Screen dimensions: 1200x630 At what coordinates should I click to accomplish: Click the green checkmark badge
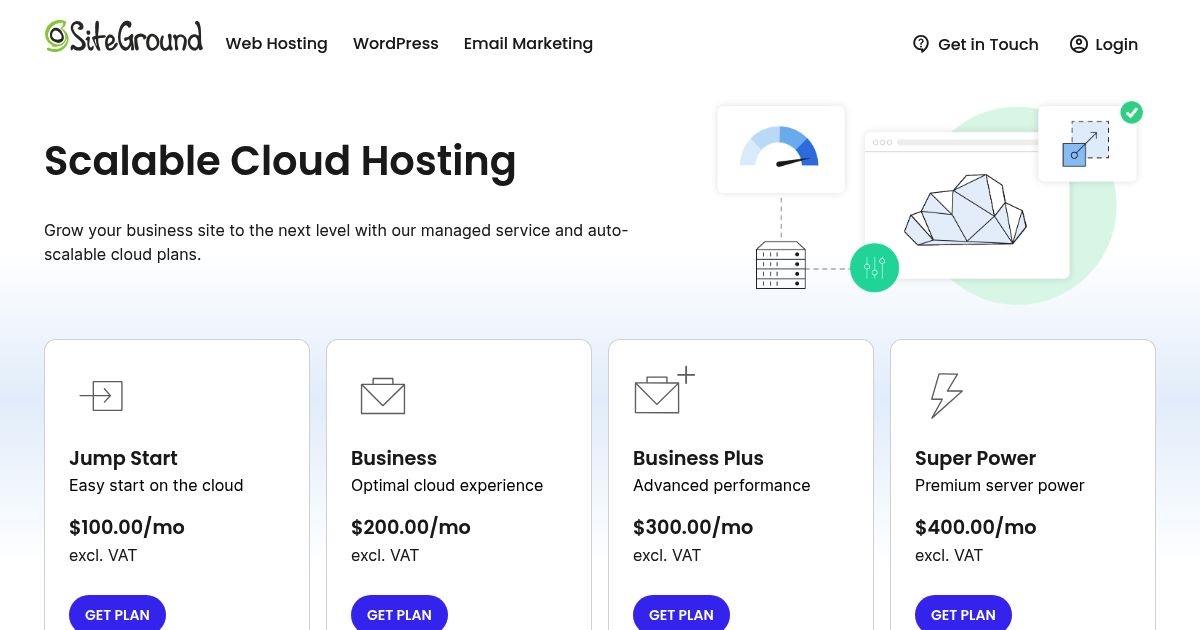coord(1131,112)
